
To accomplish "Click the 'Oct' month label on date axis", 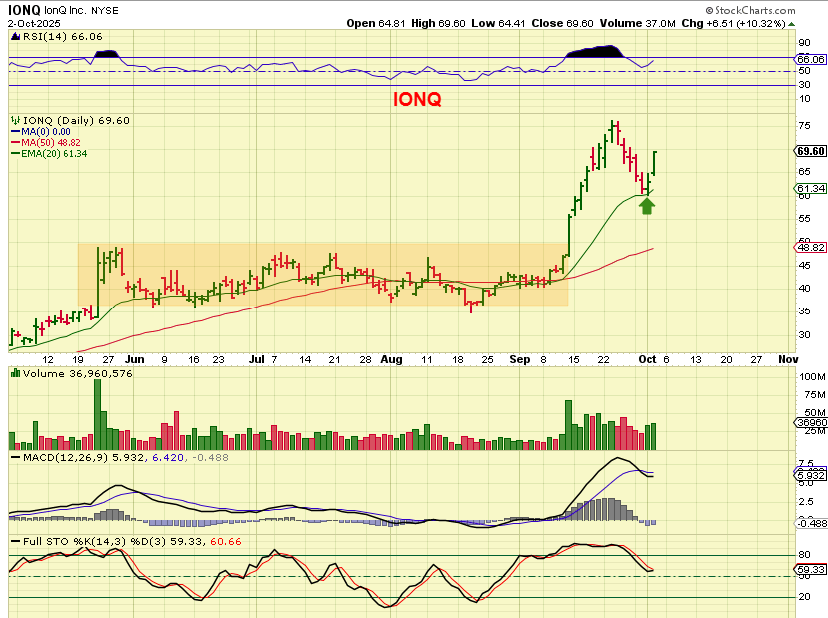I will click(x=647, y=359).
